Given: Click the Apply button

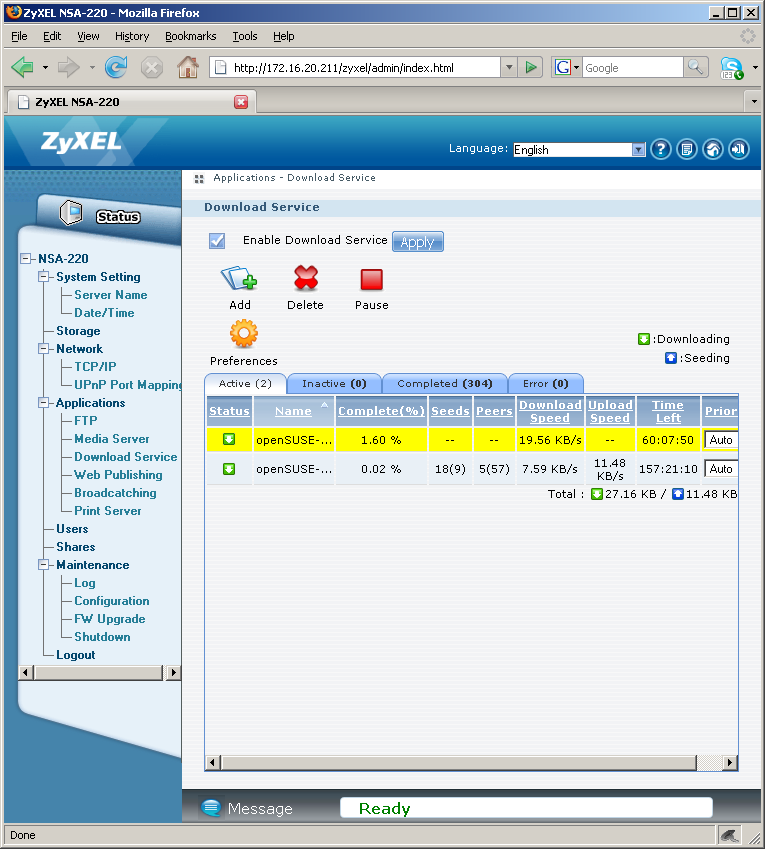Looking at the screenshot, I should [417, 241].
